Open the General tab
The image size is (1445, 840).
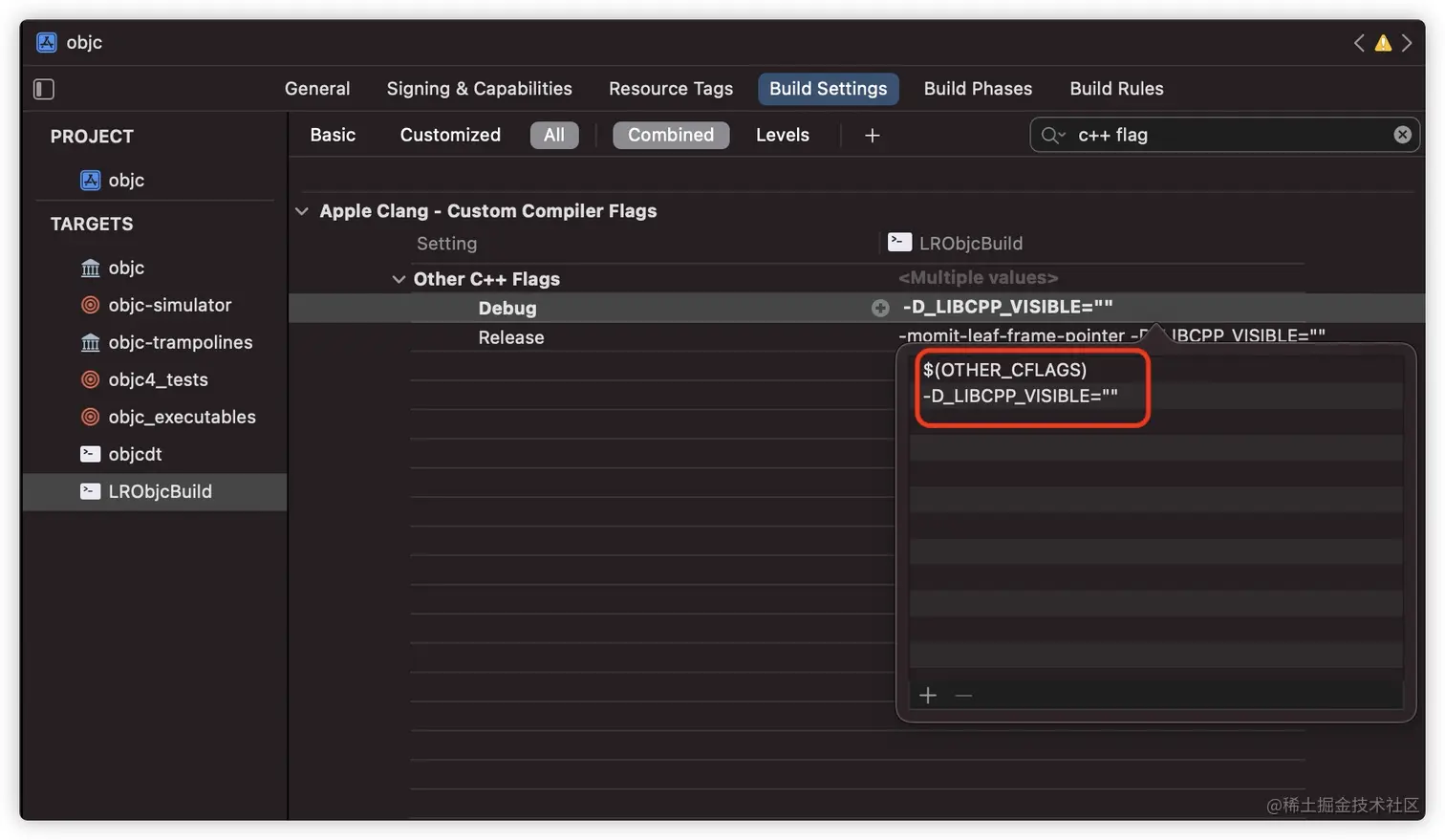click(317, 88)
